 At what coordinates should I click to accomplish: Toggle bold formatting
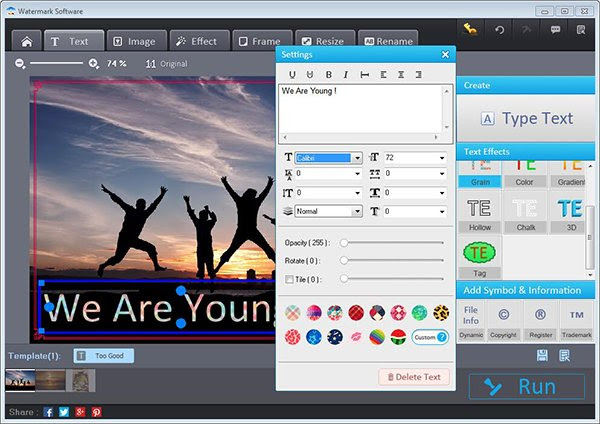click(x=328, y=75)
